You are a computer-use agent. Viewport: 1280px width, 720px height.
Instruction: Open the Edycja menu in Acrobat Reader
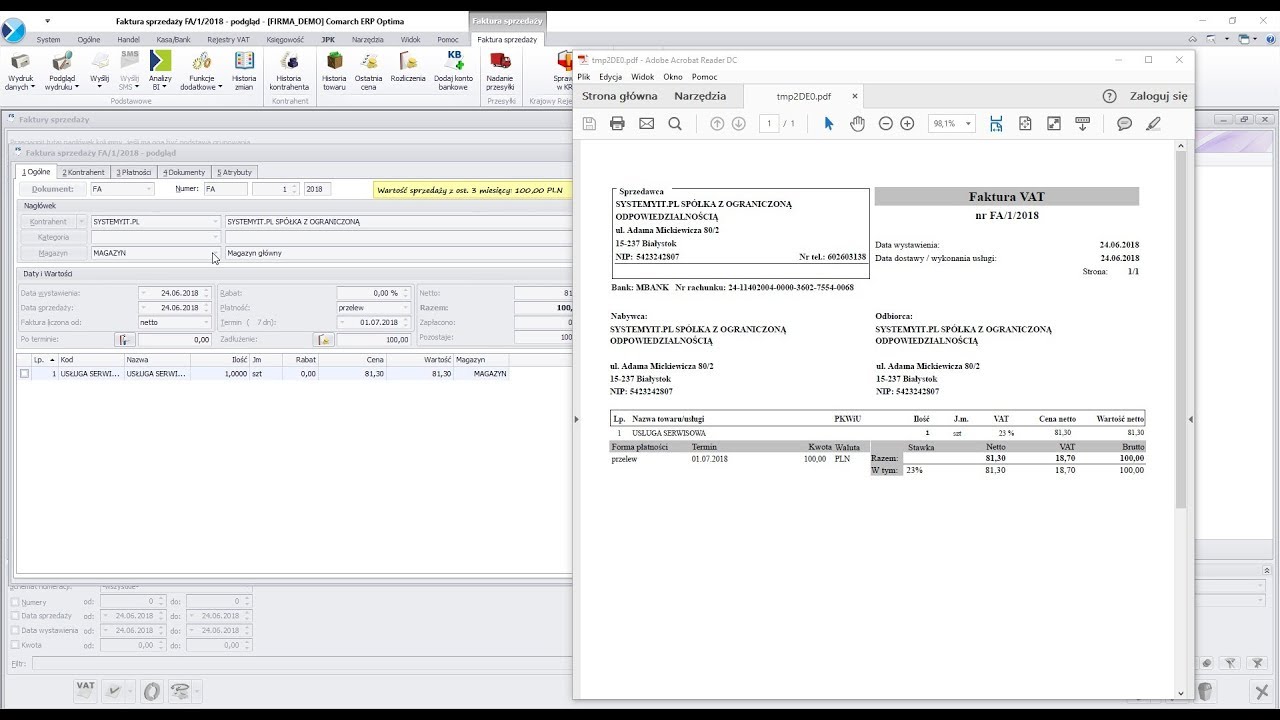[610, 77]
